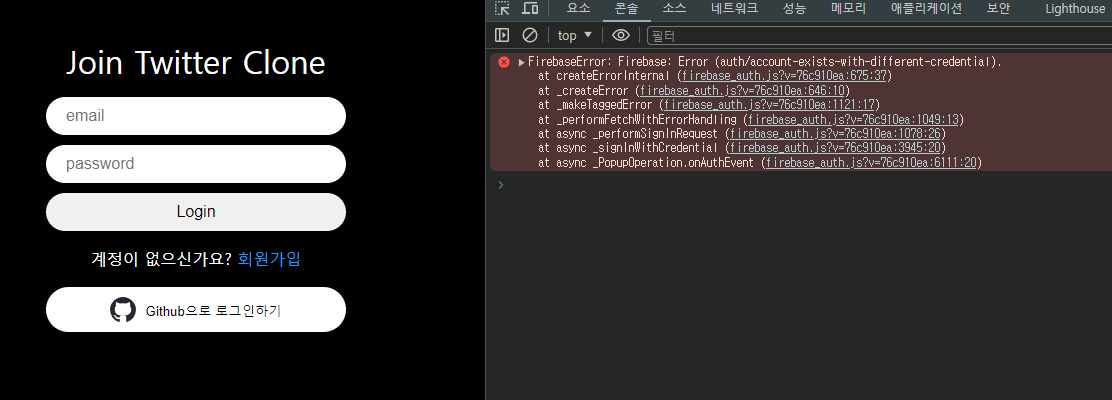Click the red error icon in console
The image size is (1112, 400).
pyautogui.click(x=504, y=62)
